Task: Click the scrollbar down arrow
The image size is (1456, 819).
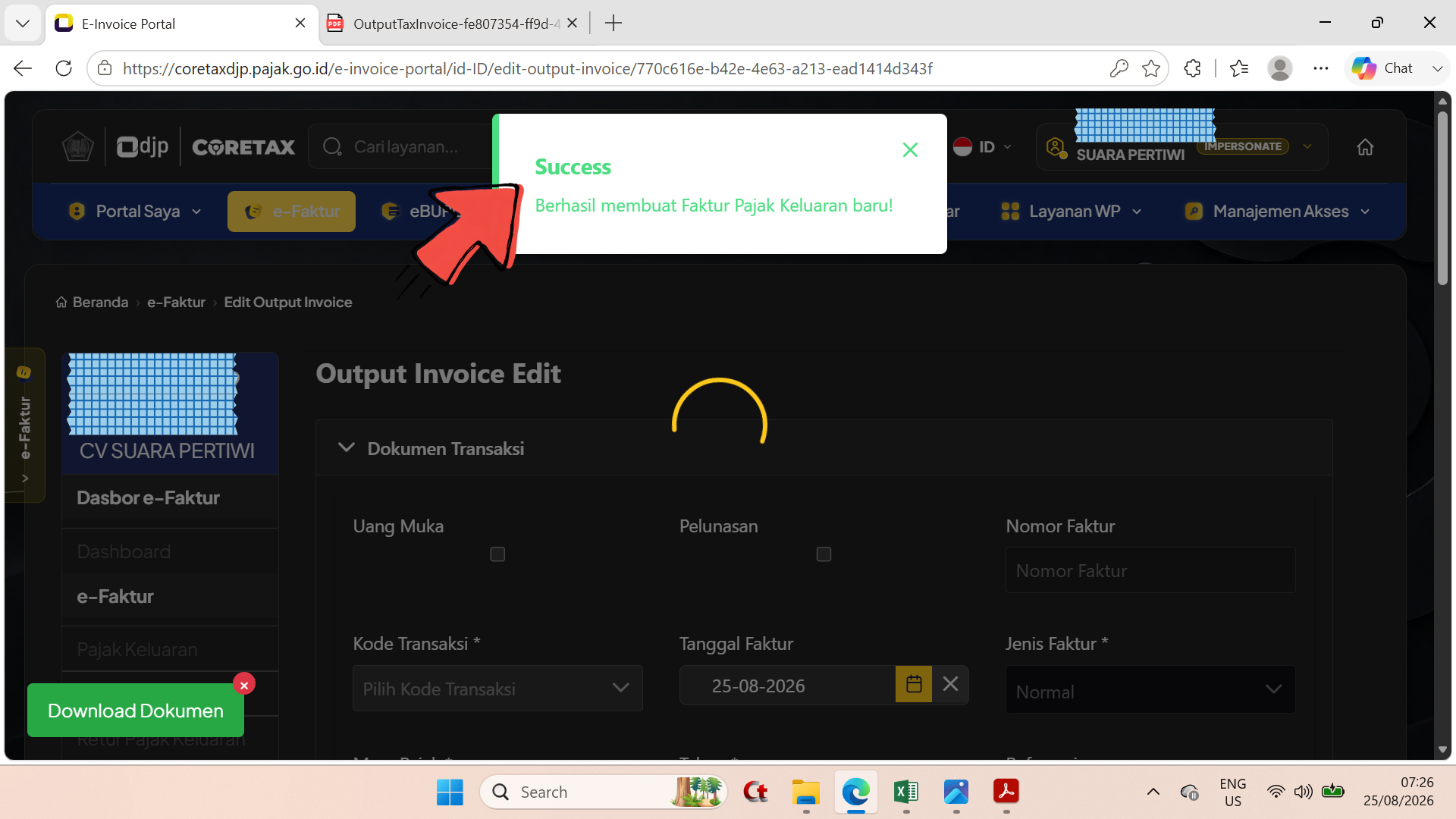Action: (1442, 750)
